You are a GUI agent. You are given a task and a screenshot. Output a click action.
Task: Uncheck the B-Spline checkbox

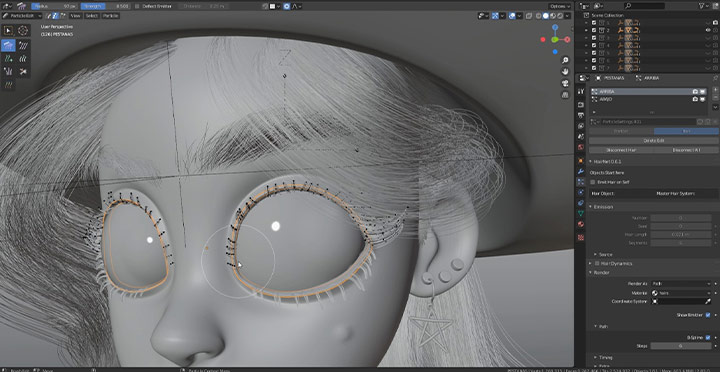(x=708, y=338)
